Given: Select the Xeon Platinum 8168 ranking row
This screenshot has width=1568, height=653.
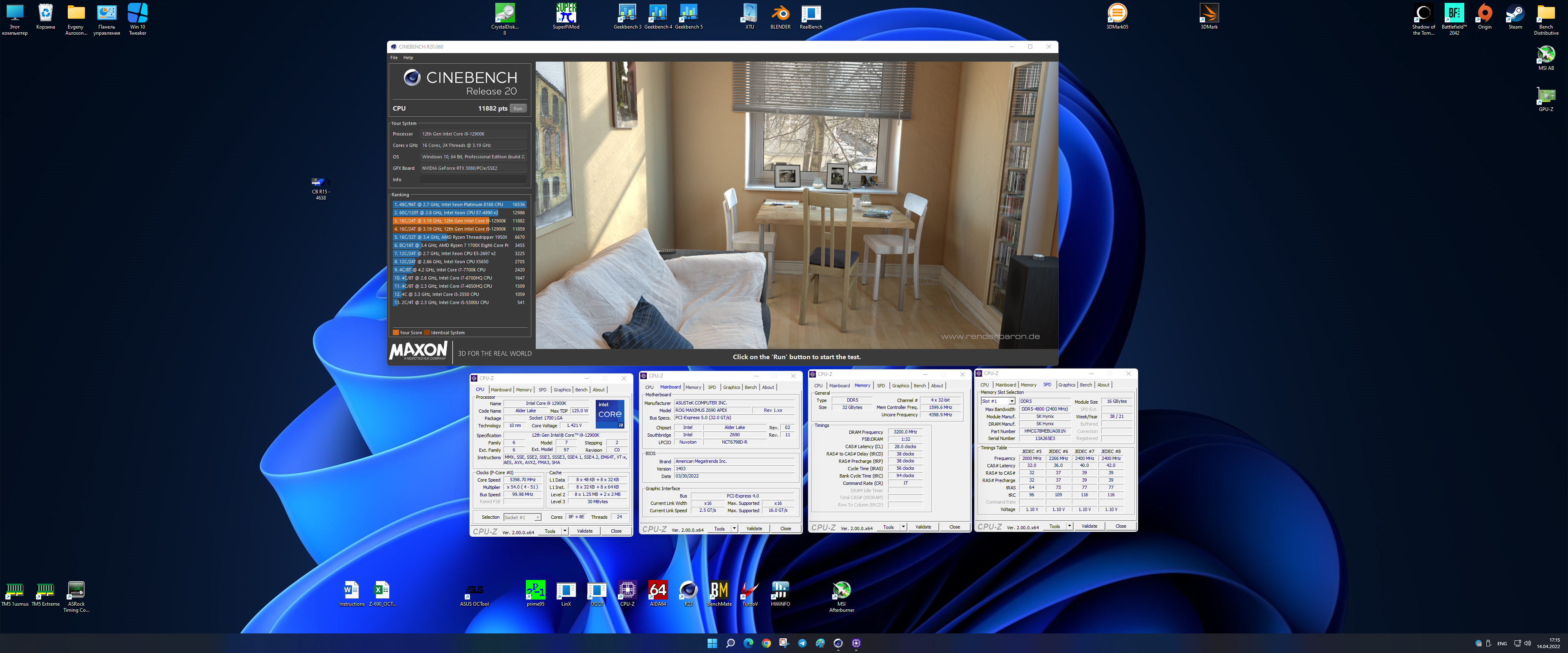Looking at the screenshot, I should [x=459, y=204].
